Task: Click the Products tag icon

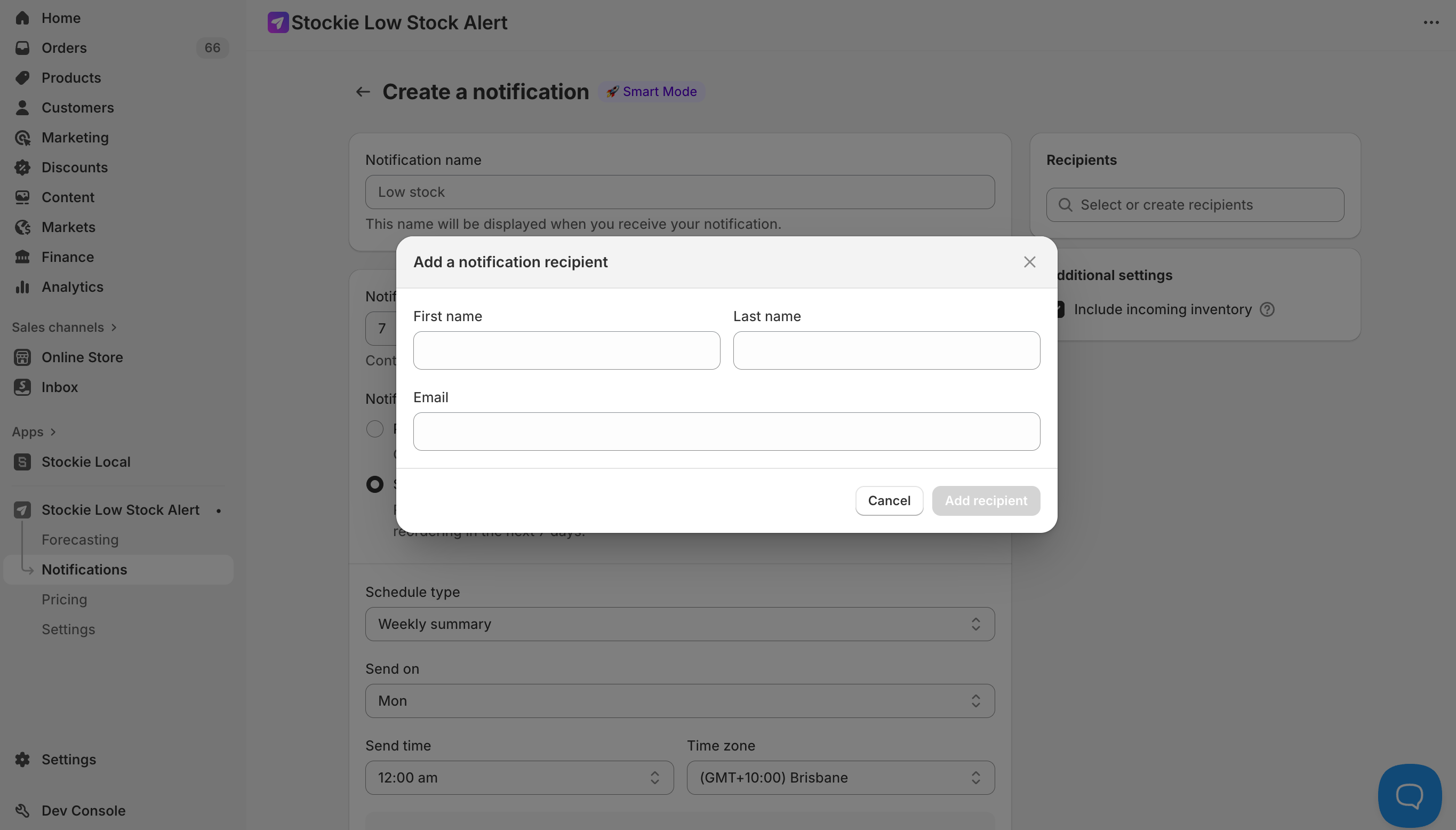Action: (22, 77)
